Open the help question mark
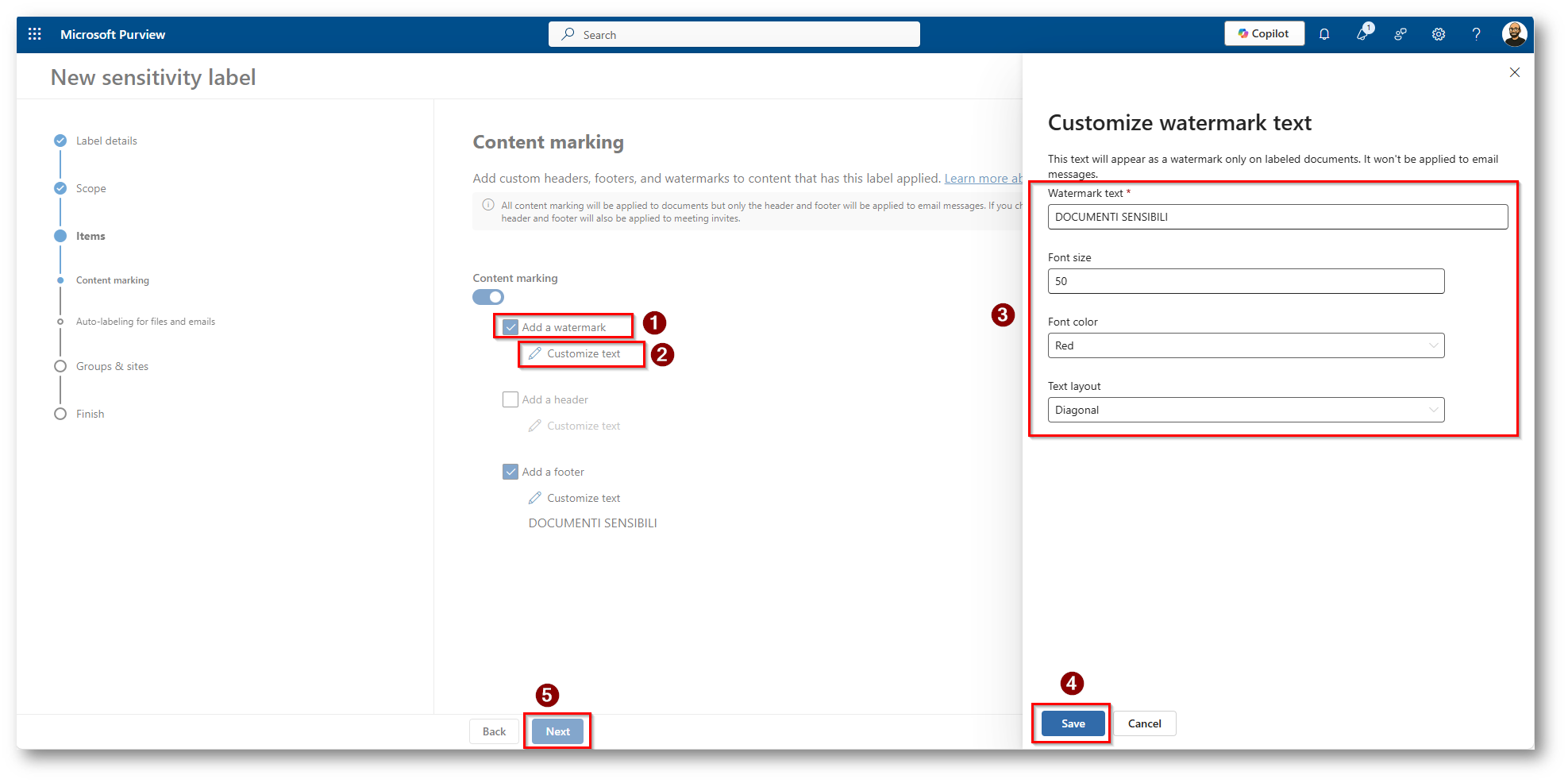The height and width of the screenshot is (783, 1568). click(1476, 34)
